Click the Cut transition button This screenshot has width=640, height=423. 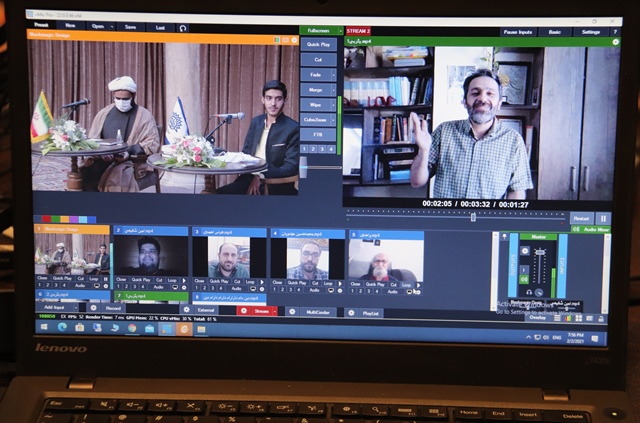[x=317, y=59]
